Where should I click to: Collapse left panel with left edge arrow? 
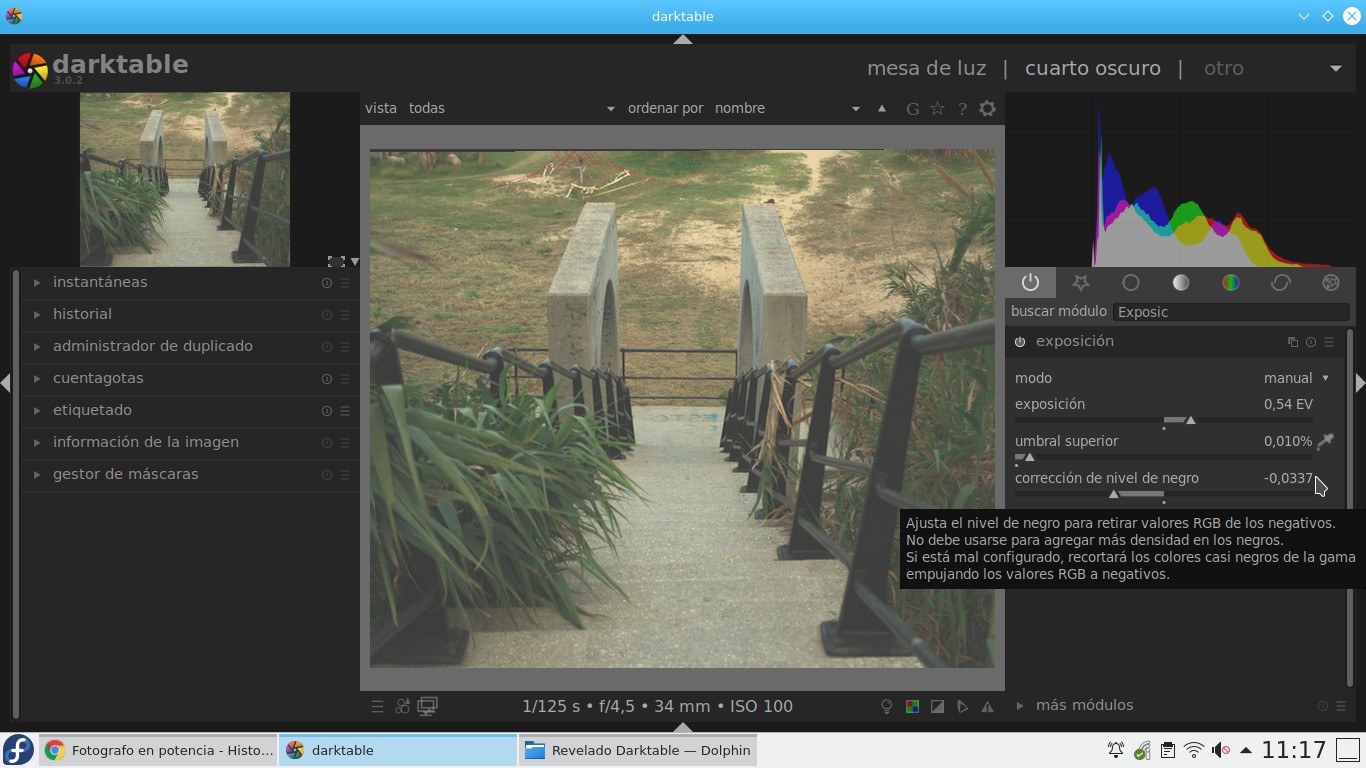click(6, 383)
